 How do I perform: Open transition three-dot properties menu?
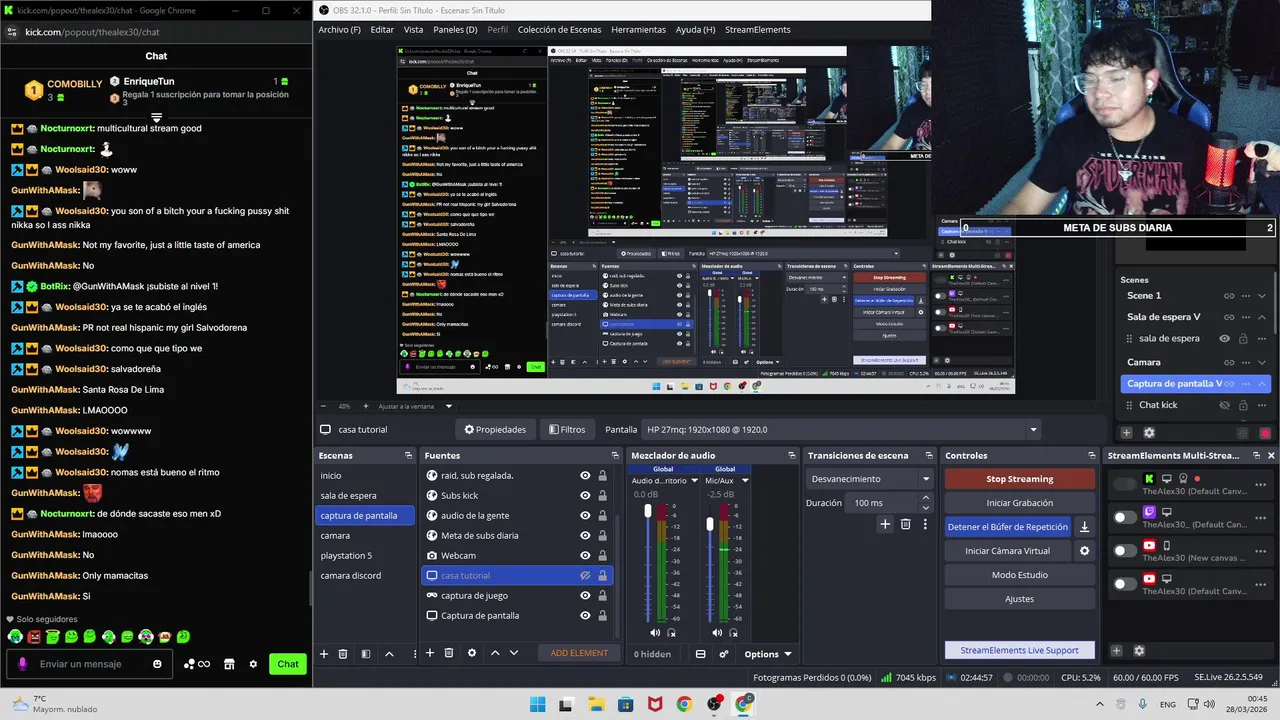(x=925, y=524)
